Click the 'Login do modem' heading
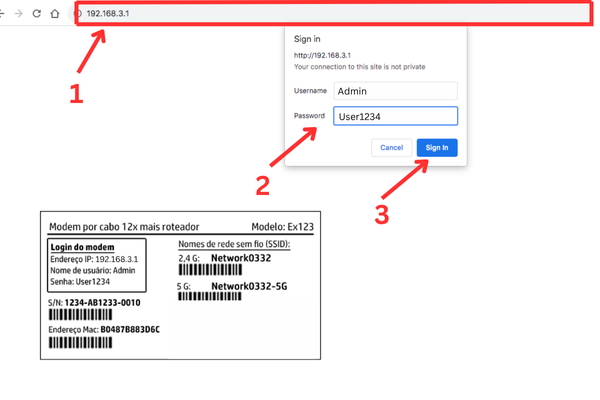This screenshot has height=400, width=600. [82, 247]
